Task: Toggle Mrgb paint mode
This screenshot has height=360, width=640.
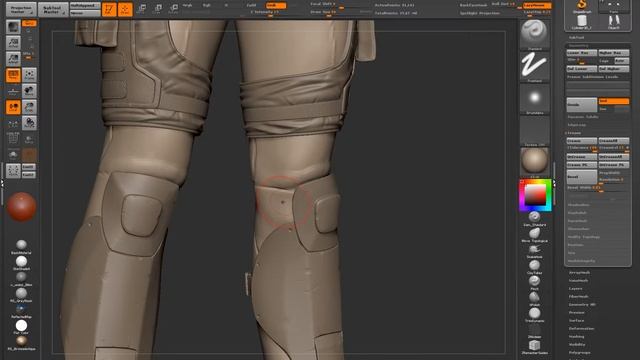Action: point(187,5)
